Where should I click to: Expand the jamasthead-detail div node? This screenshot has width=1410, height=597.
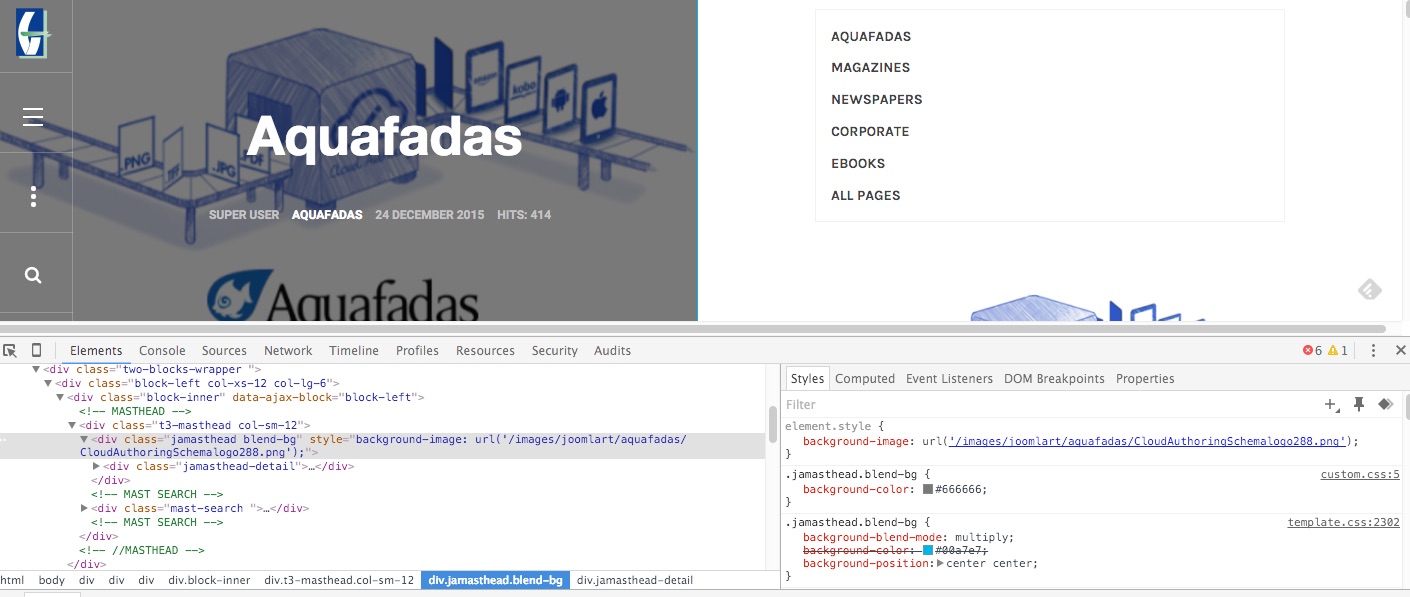click(96, 466)
